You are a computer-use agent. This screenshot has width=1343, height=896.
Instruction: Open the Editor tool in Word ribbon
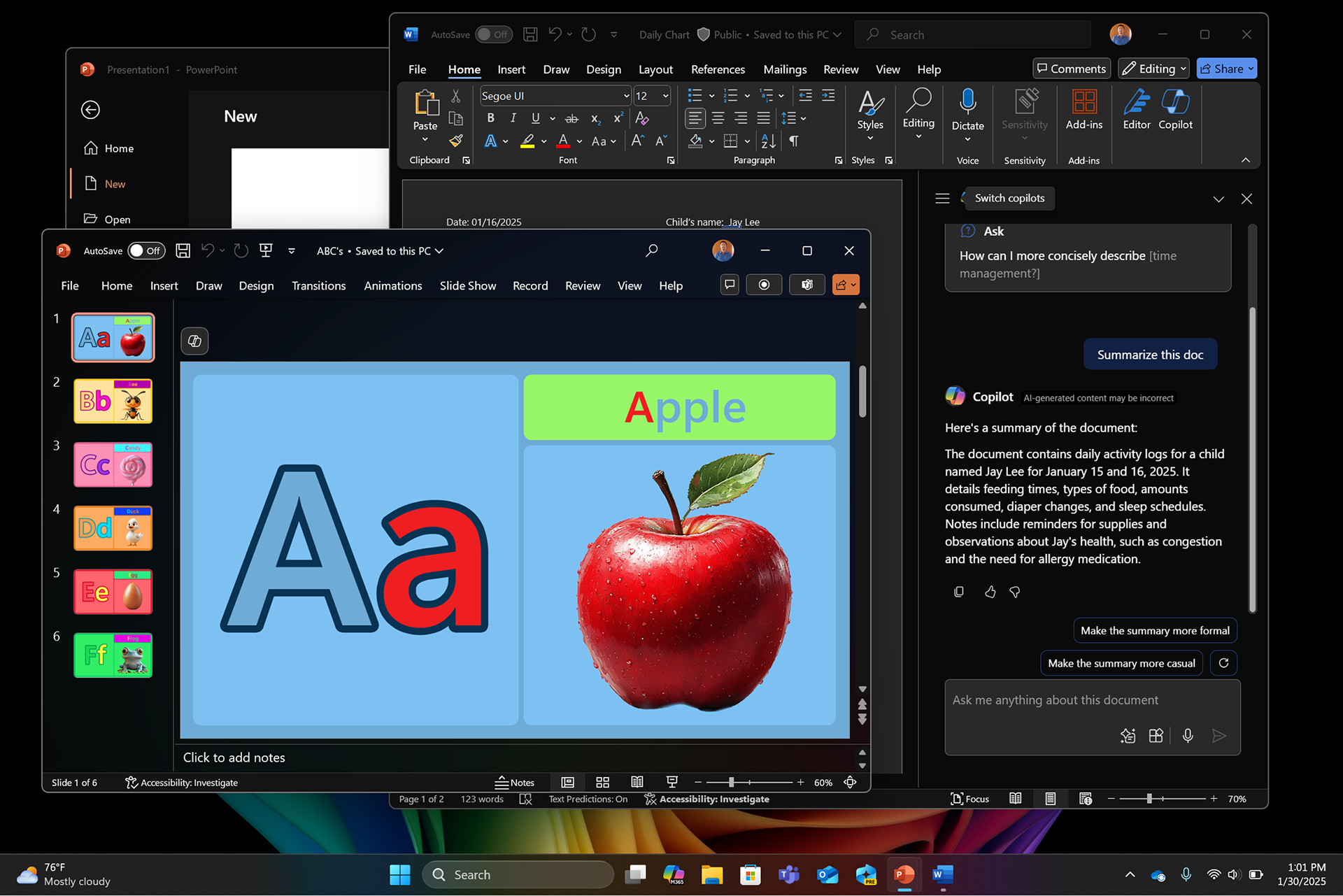(1136, 109)
